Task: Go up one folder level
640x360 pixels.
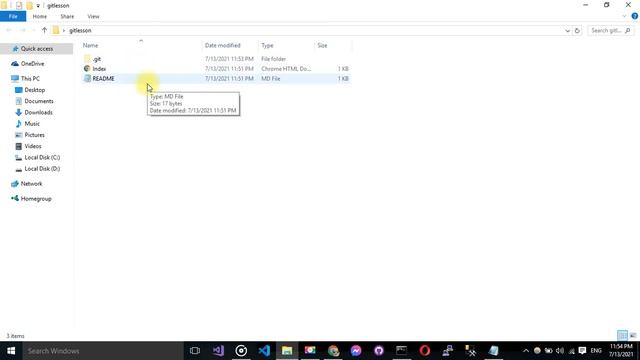Action: (44, 30)
